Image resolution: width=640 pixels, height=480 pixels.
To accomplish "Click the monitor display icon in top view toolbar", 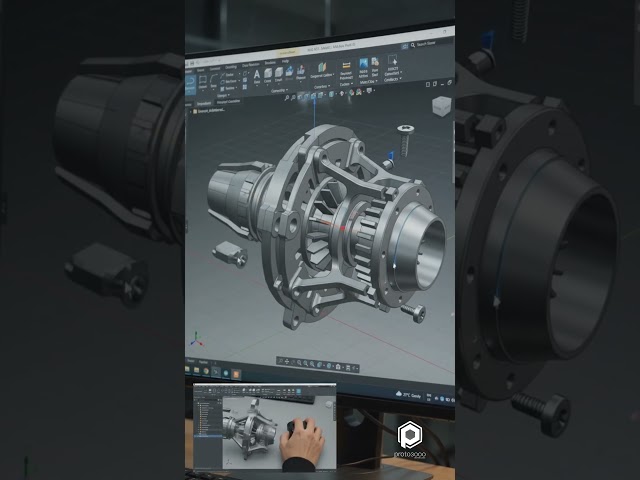I will [369, 91].
